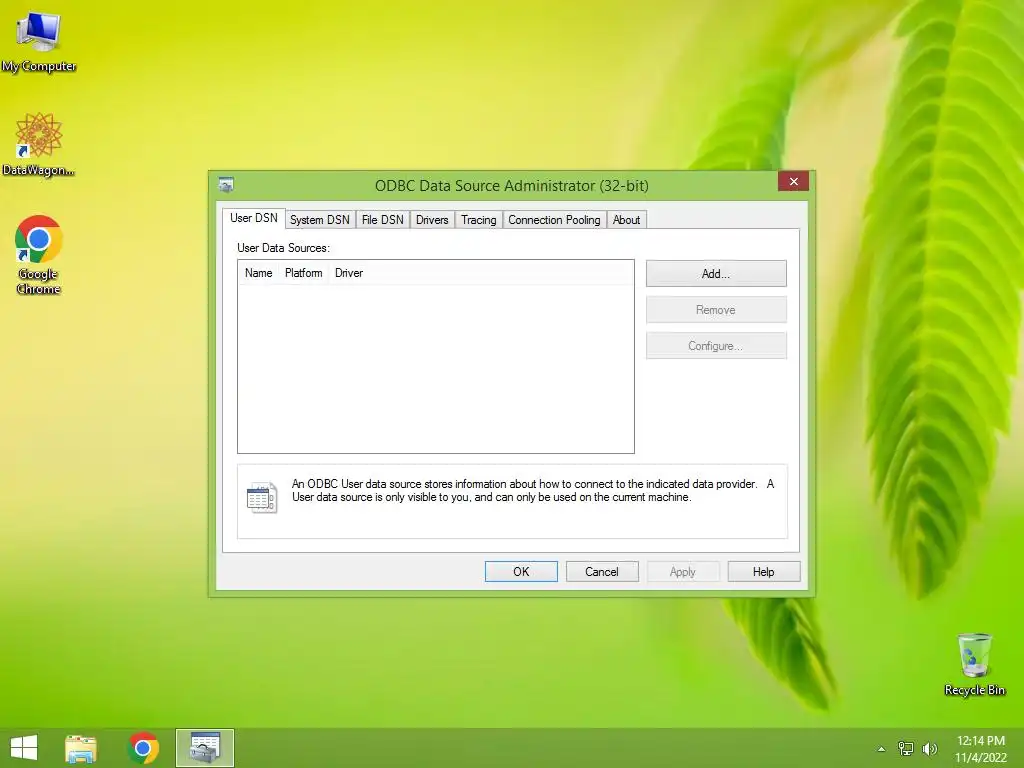This screenshot has width=1024, height=768.
Task: Confirm with the OK button
Action: (x=521, y=571)
